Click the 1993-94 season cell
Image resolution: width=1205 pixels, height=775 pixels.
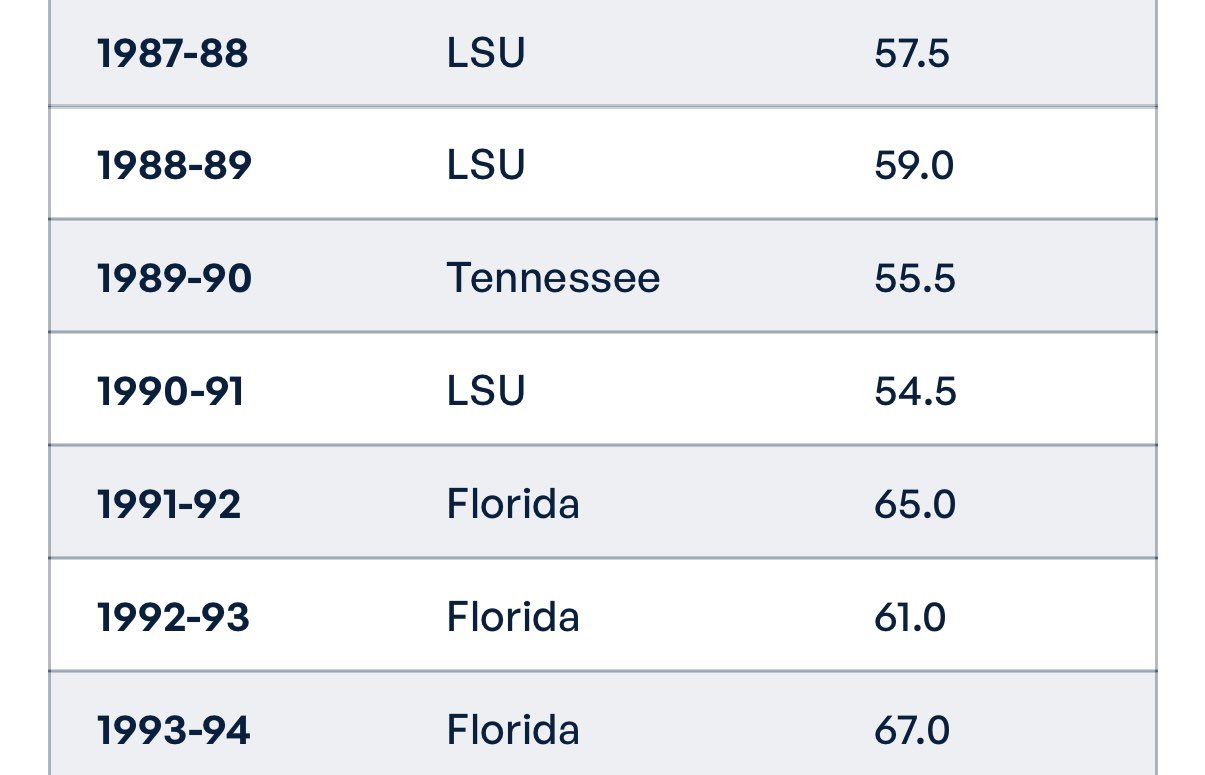173,730
